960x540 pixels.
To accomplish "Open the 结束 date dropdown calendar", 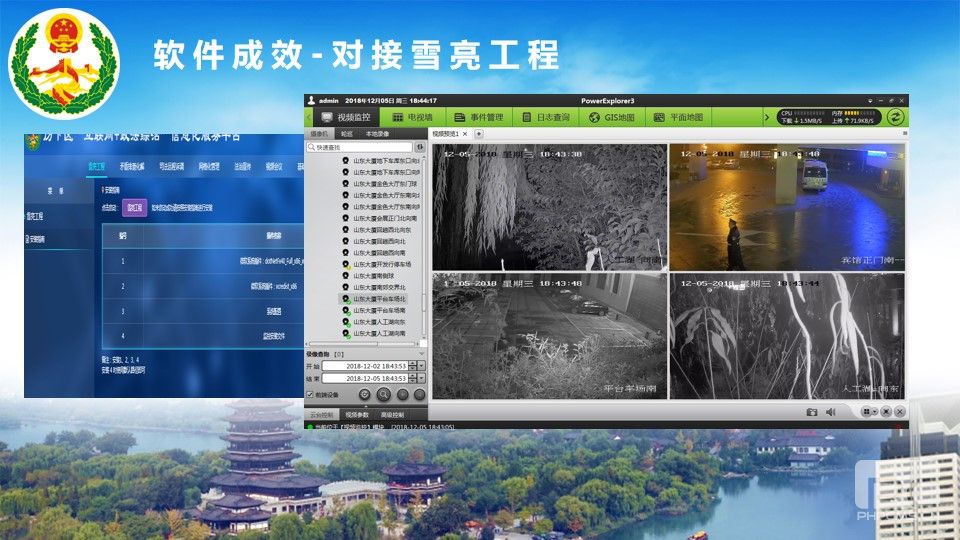I will point(422,379).
